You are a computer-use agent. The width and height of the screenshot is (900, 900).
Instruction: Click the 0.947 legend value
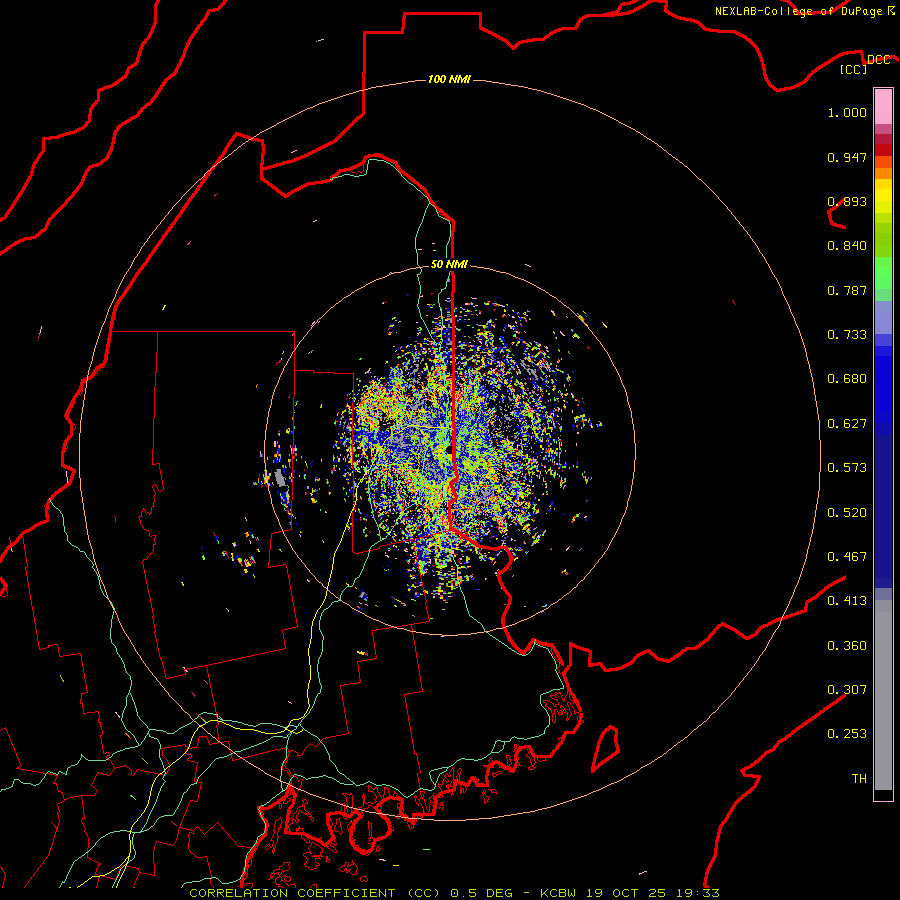847,157
